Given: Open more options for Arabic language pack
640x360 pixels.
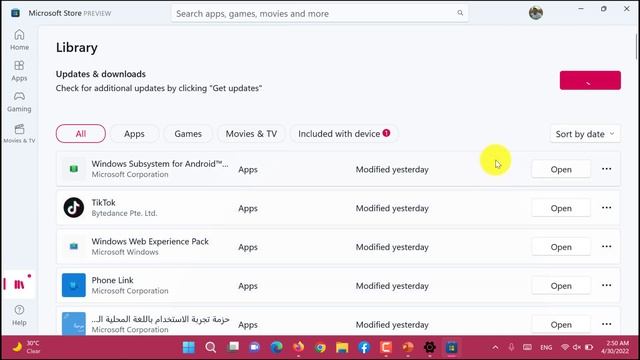Looking at the screenshot, I should [606, 324].
